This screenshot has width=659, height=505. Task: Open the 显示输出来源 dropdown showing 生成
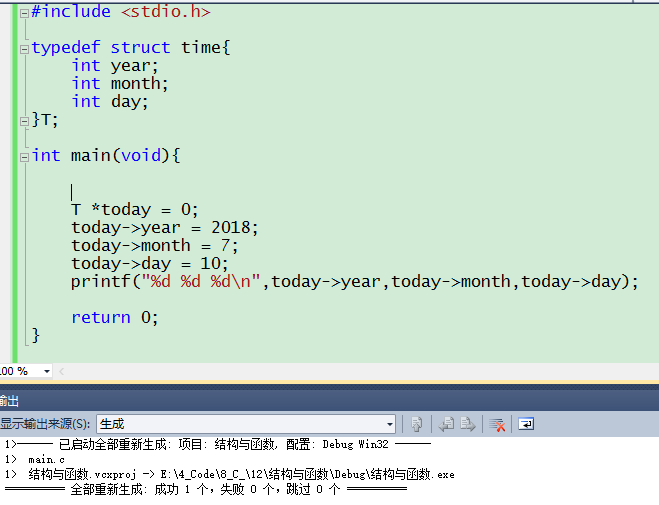[x=246, y=424]
